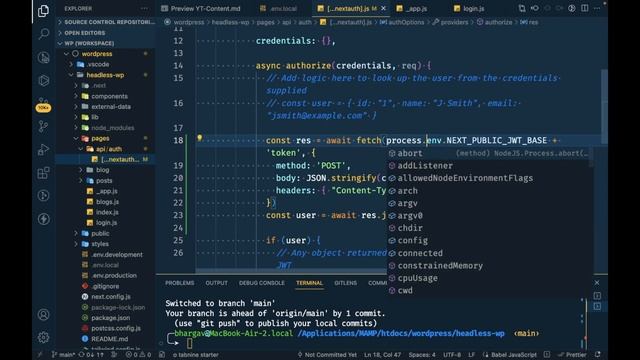Close the [...nextauth].js tab
The image size is (640, 360).
pos(383,8)
